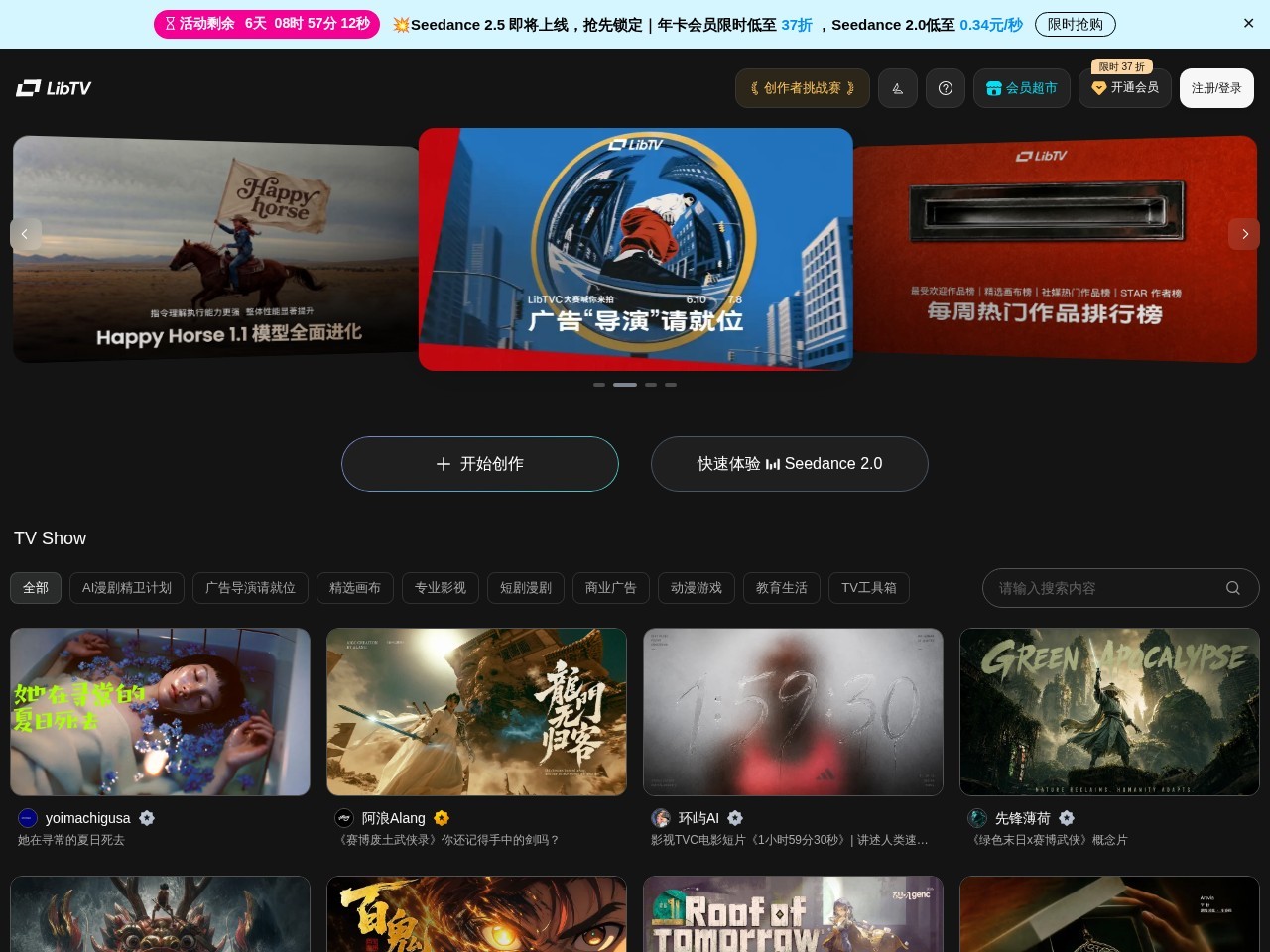1270x952 pixels.
Task: Click the search magnifier icon
Action: [x=1233, y=588]
